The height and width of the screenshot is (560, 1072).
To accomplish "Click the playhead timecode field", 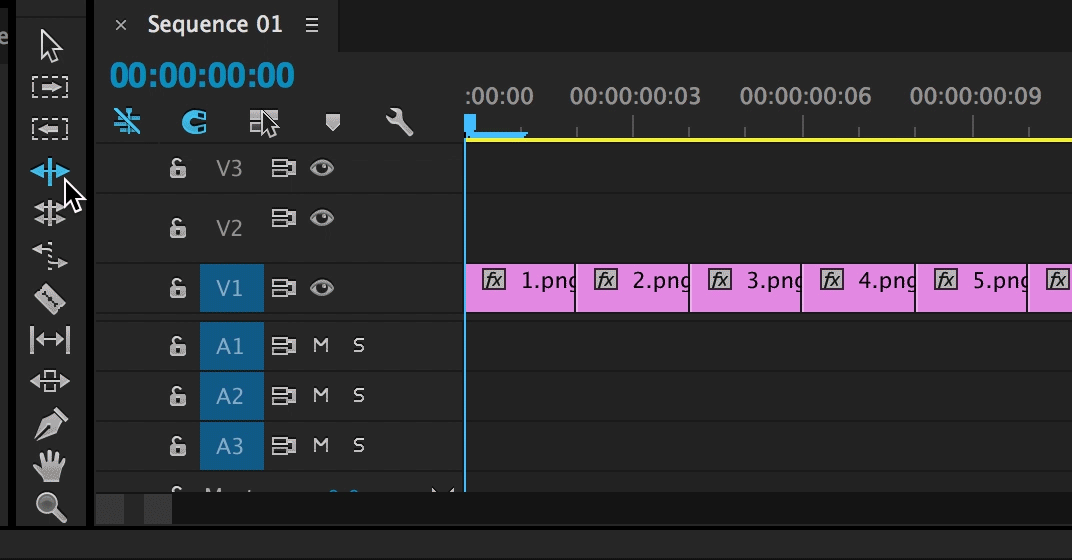I will 202,75.
